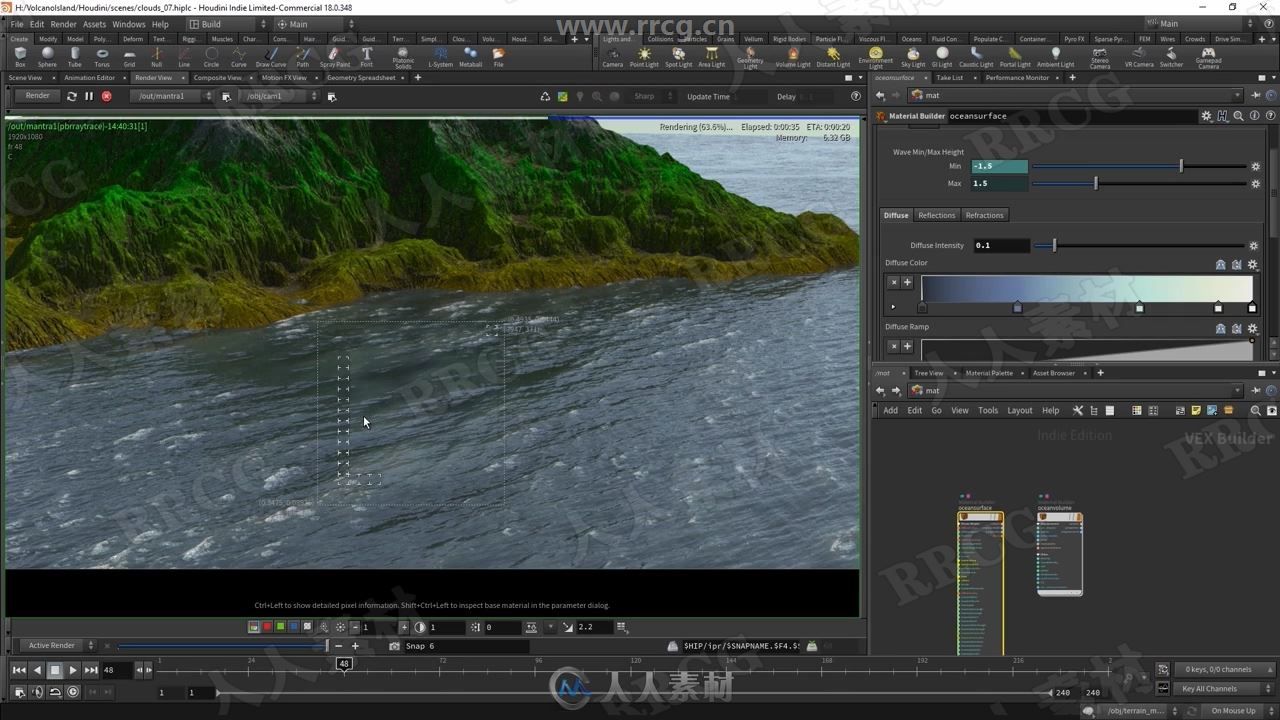Stop the render with red button
This screenshot has width=1280, height=720.
[x=106, y=96]
